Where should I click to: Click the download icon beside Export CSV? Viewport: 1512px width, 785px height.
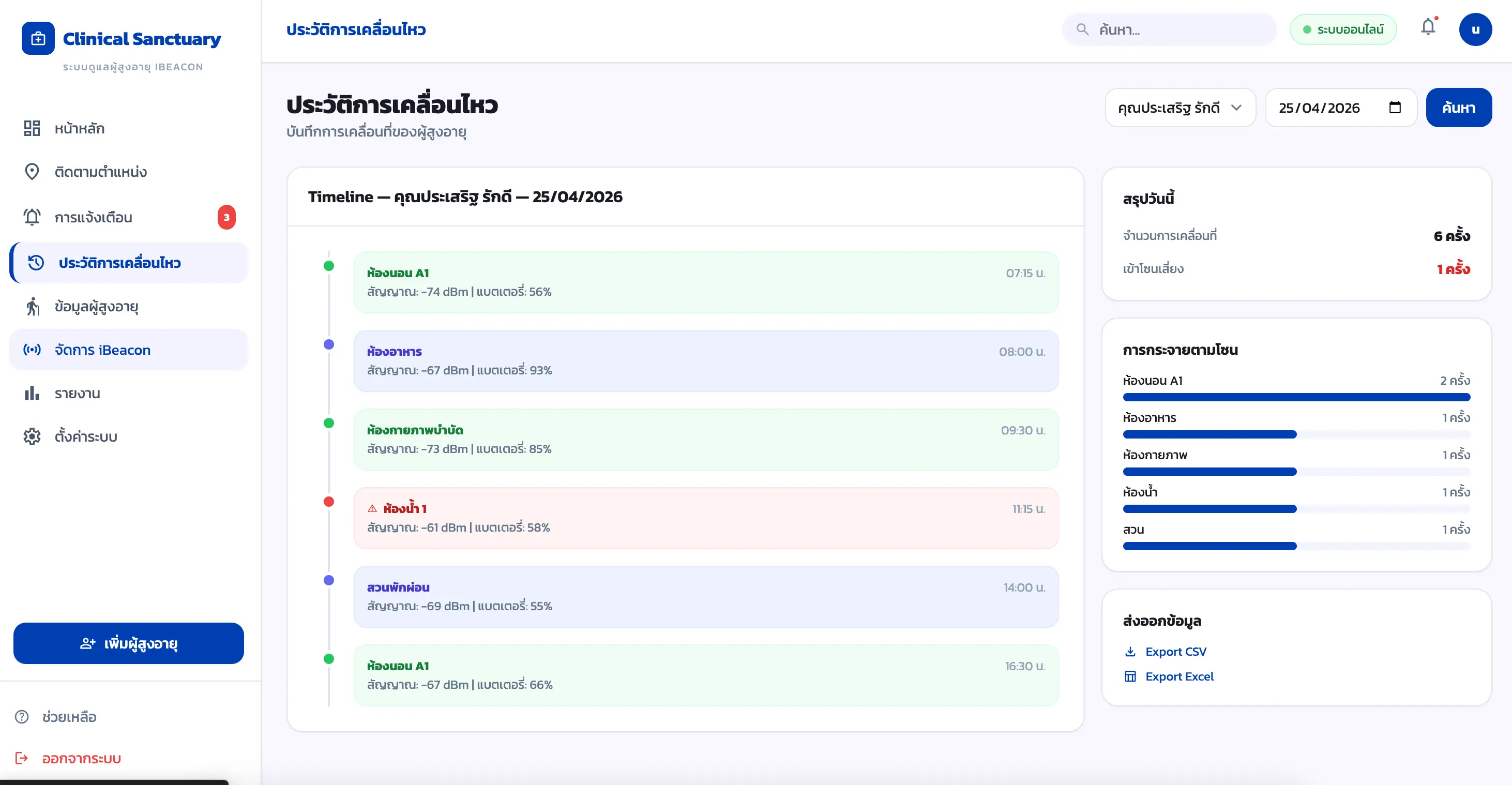coord(1130,652)
